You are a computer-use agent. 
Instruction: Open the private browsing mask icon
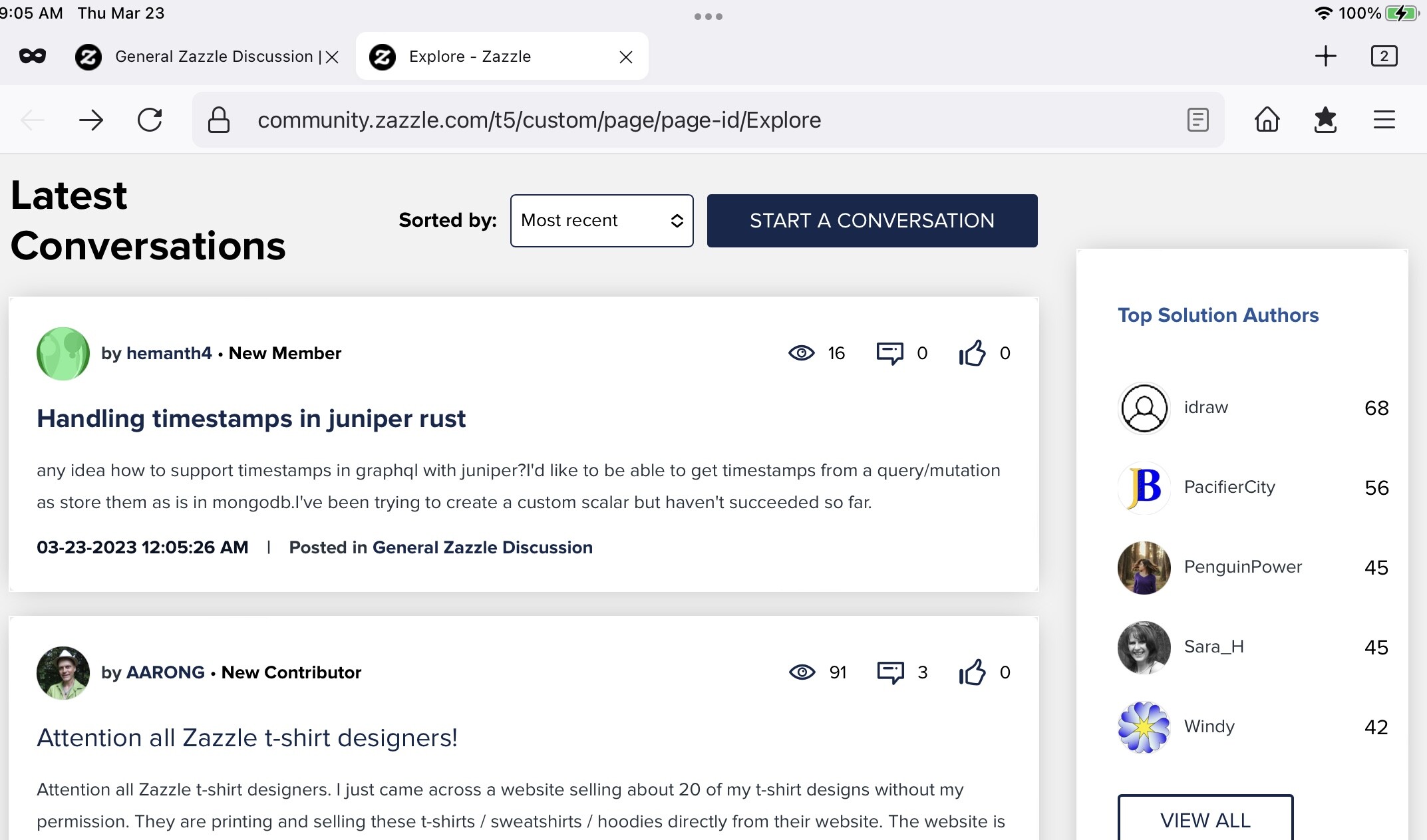33,57
